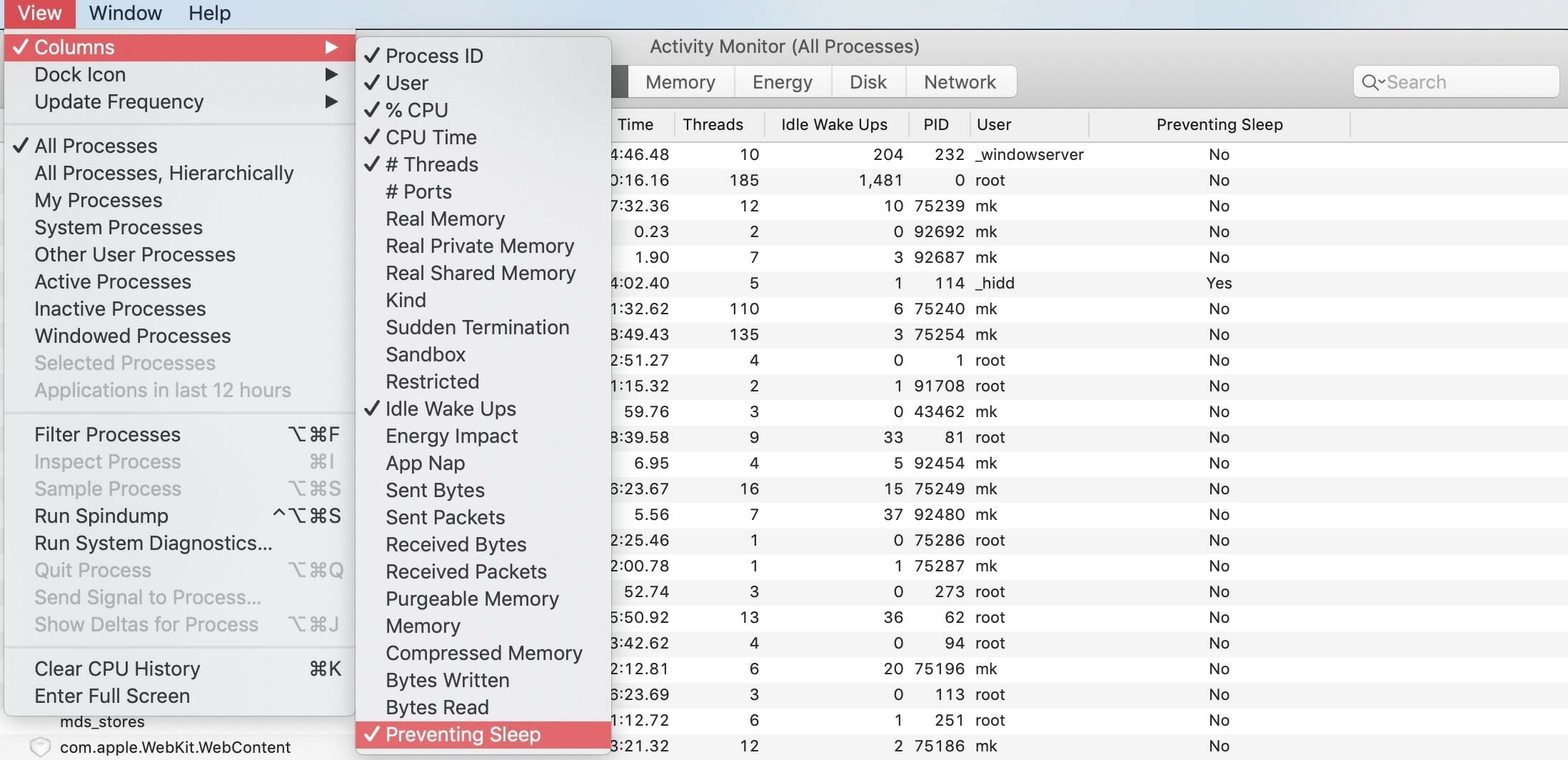1568x760 pixels.
Task: Sort by the Threads column header
Action: pyautogui.click(x=713, y=124)
